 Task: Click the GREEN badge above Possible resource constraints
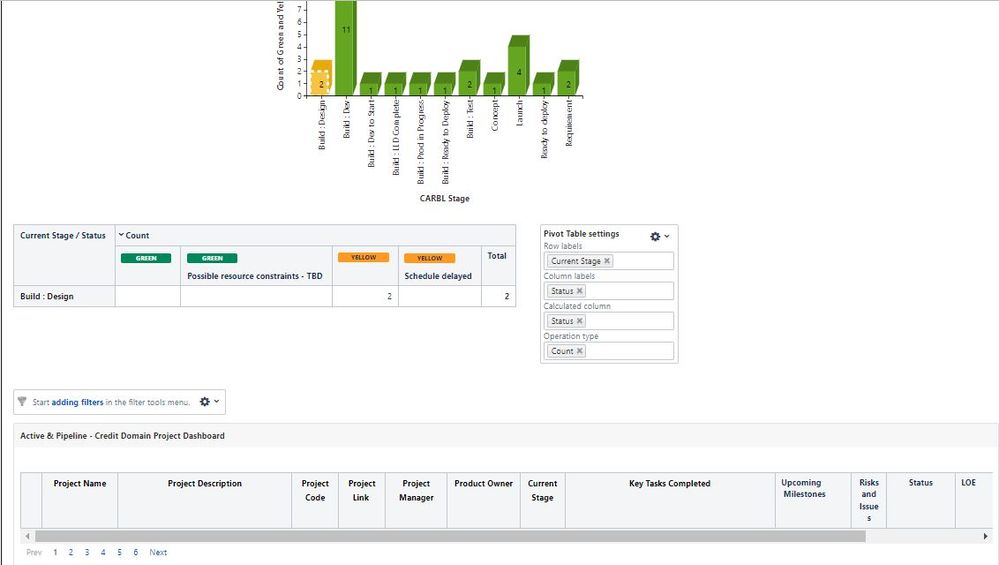[x=212, y=258]
